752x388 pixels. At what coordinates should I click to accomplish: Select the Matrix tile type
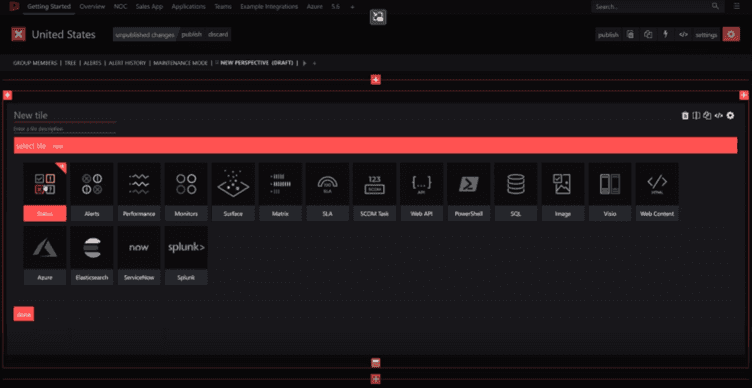(280, 192)
